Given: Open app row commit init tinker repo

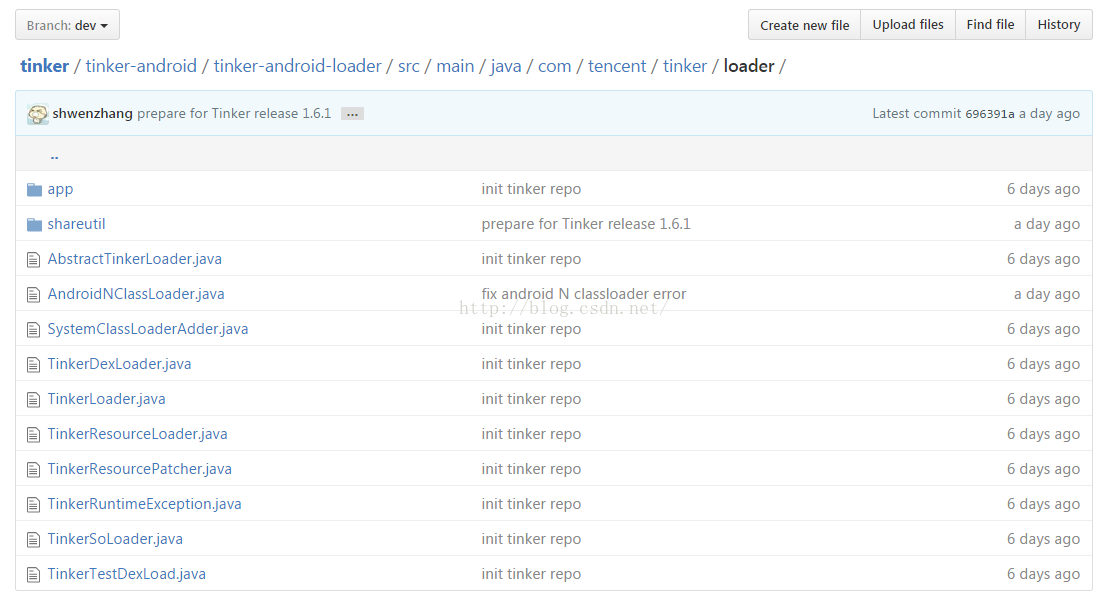Looking at the screenshot, I should 531,189.
